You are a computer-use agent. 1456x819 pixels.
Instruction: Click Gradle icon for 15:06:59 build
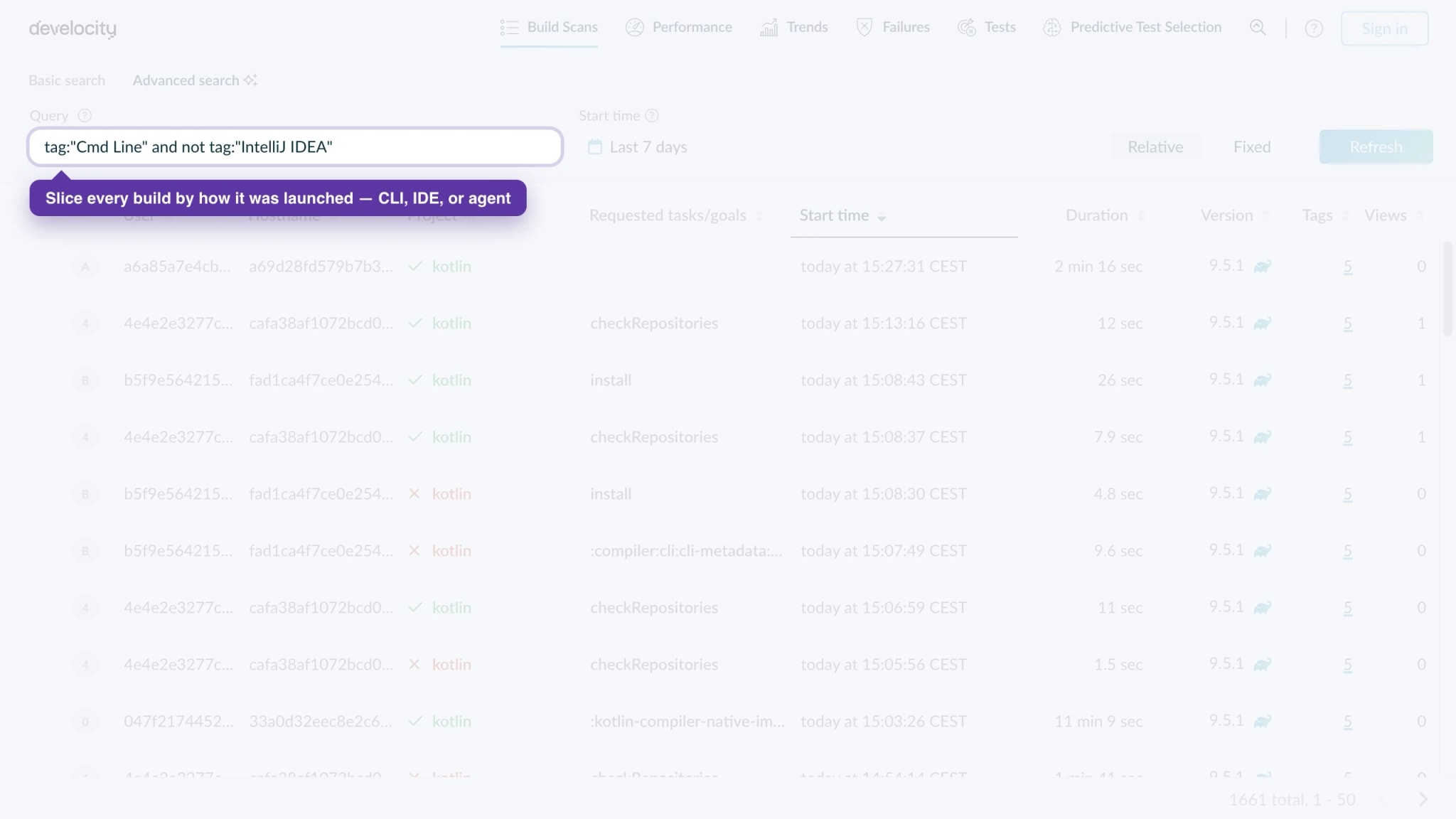pyautogui.click(x=1262, y=608)
